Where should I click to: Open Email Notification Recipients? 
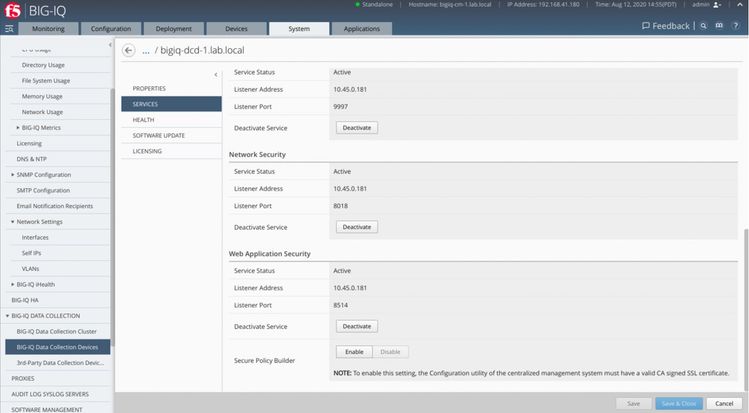click(x=54, y=206)
